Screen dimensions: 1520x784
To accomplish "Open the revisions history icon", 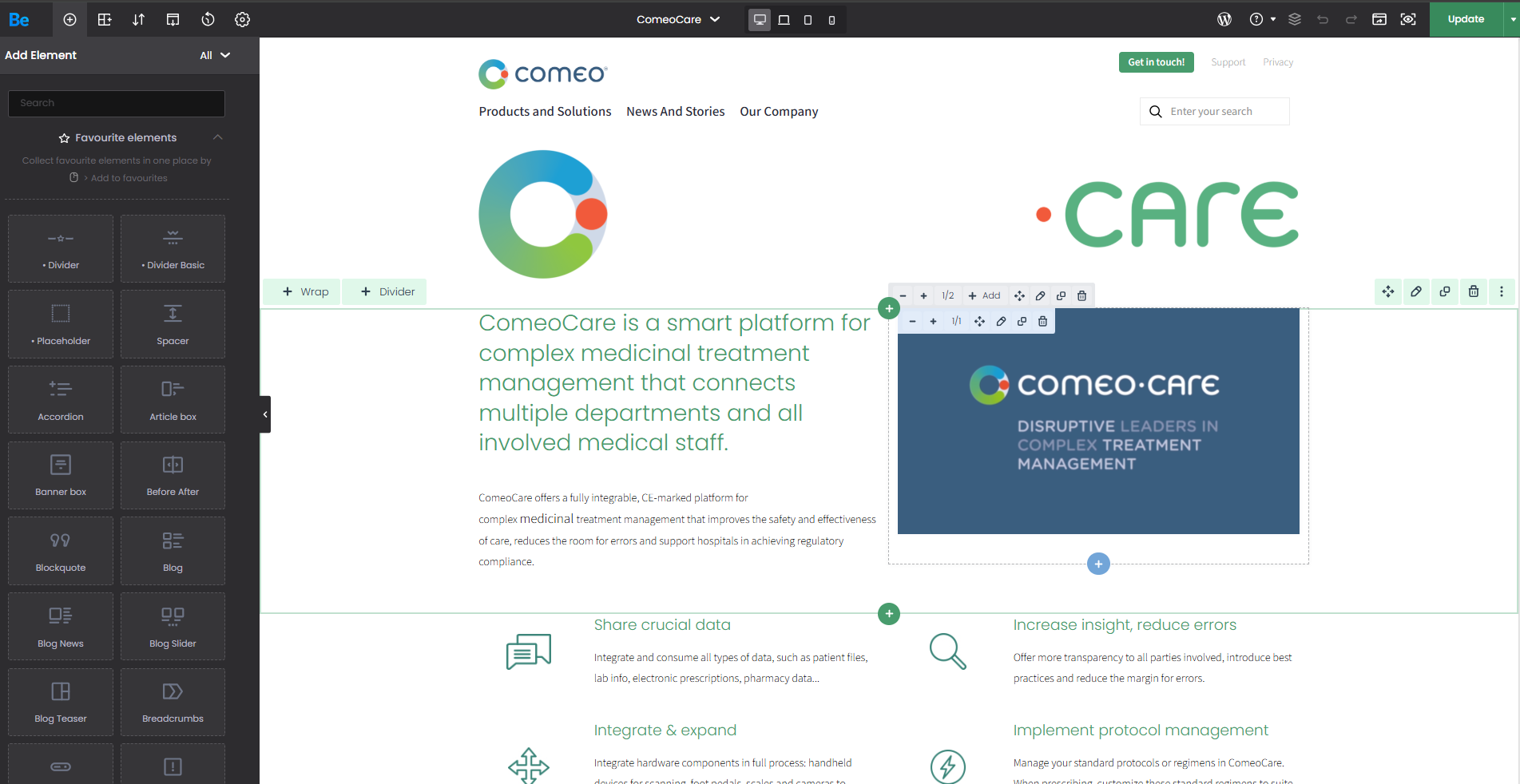I will (208, 19).
